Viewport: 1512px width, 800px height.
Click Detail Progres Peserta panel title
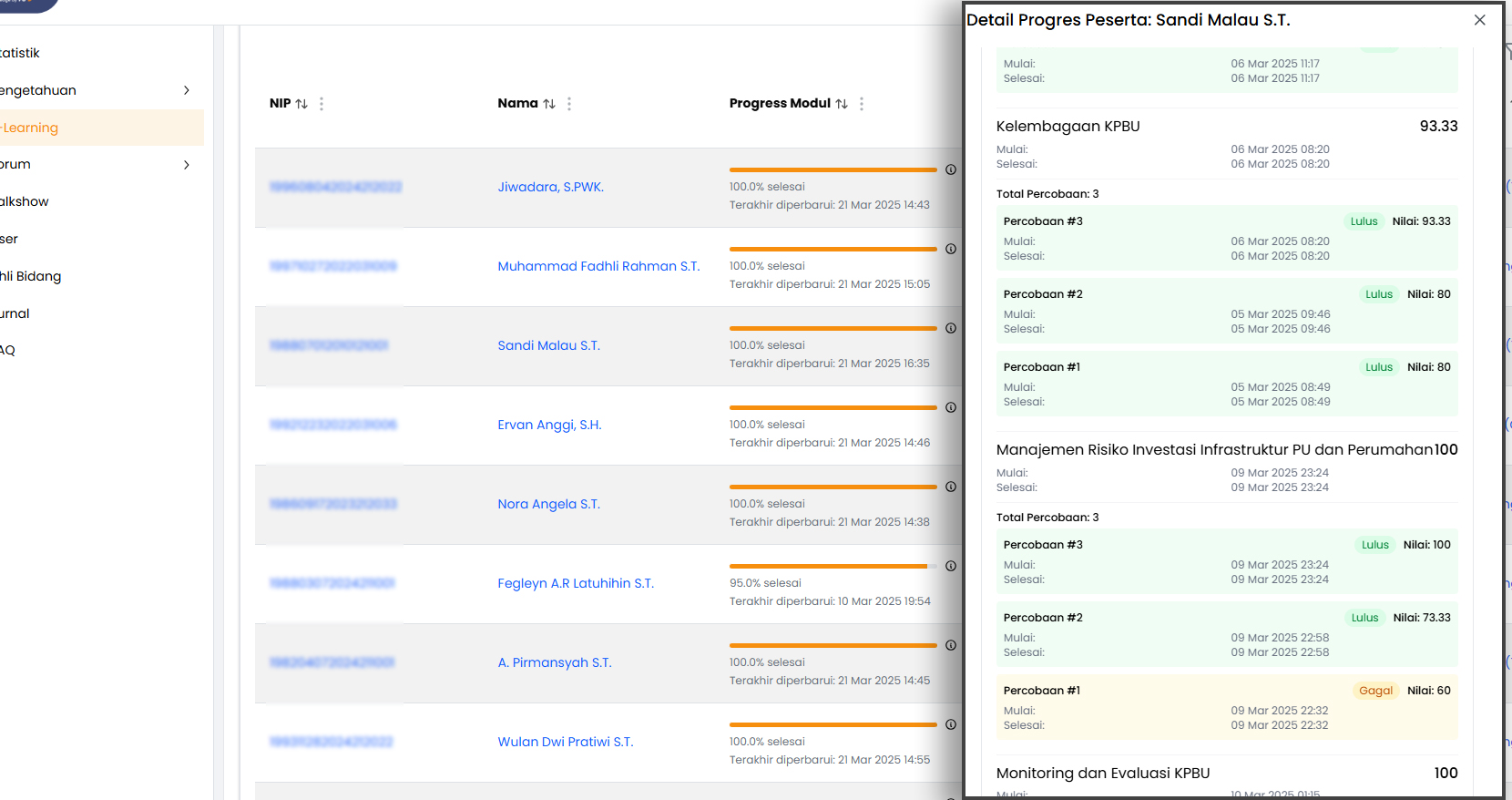click(1128, 20)
